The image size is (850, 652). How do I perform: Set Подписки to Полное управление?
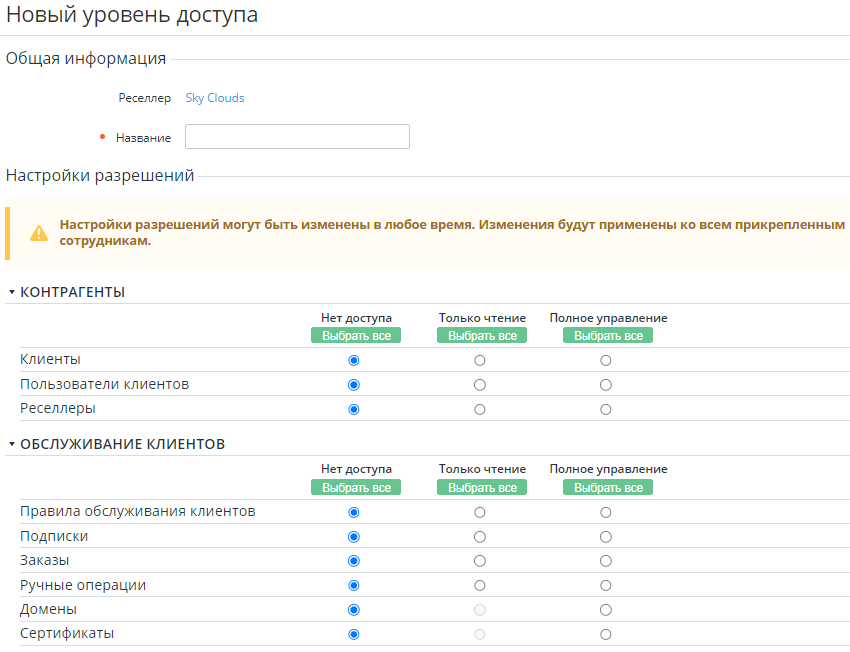(606, 537)
